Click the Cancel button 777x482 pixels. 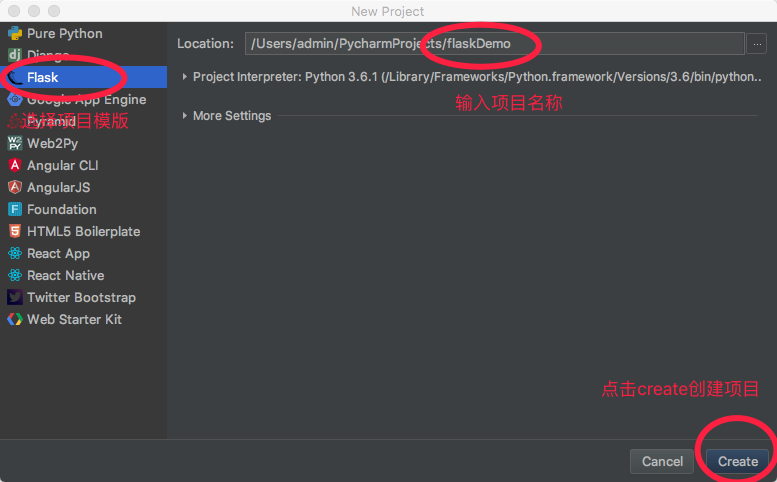662,461
